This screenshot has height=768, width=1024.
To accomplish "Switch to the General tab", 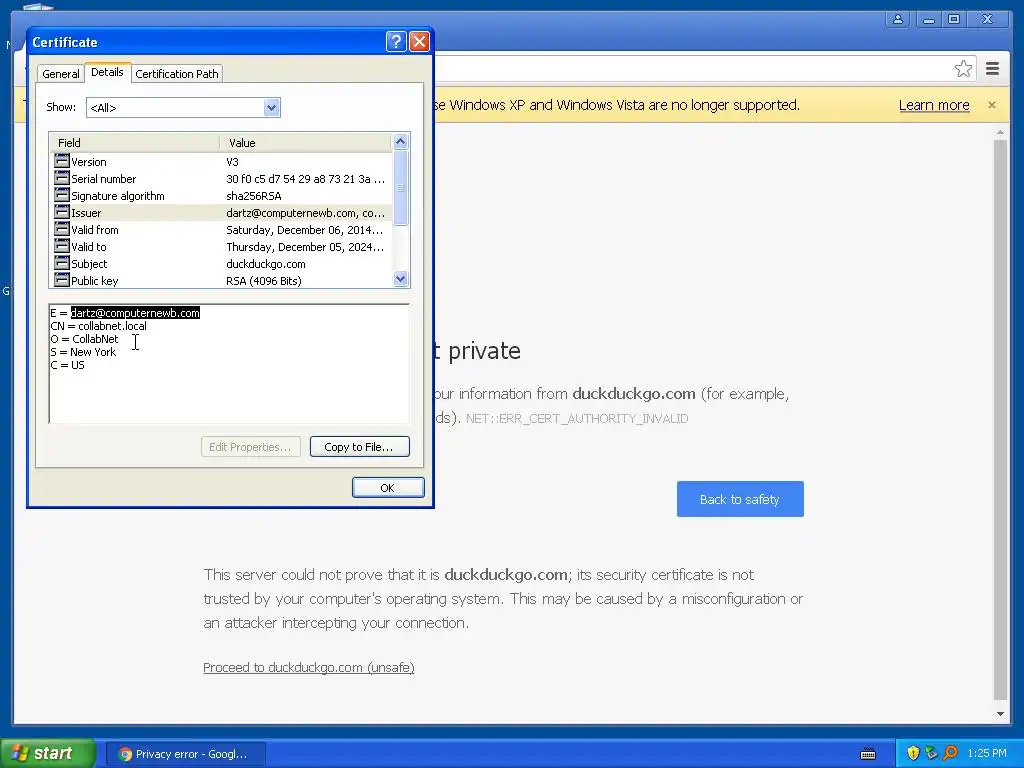I will [61, 74].
